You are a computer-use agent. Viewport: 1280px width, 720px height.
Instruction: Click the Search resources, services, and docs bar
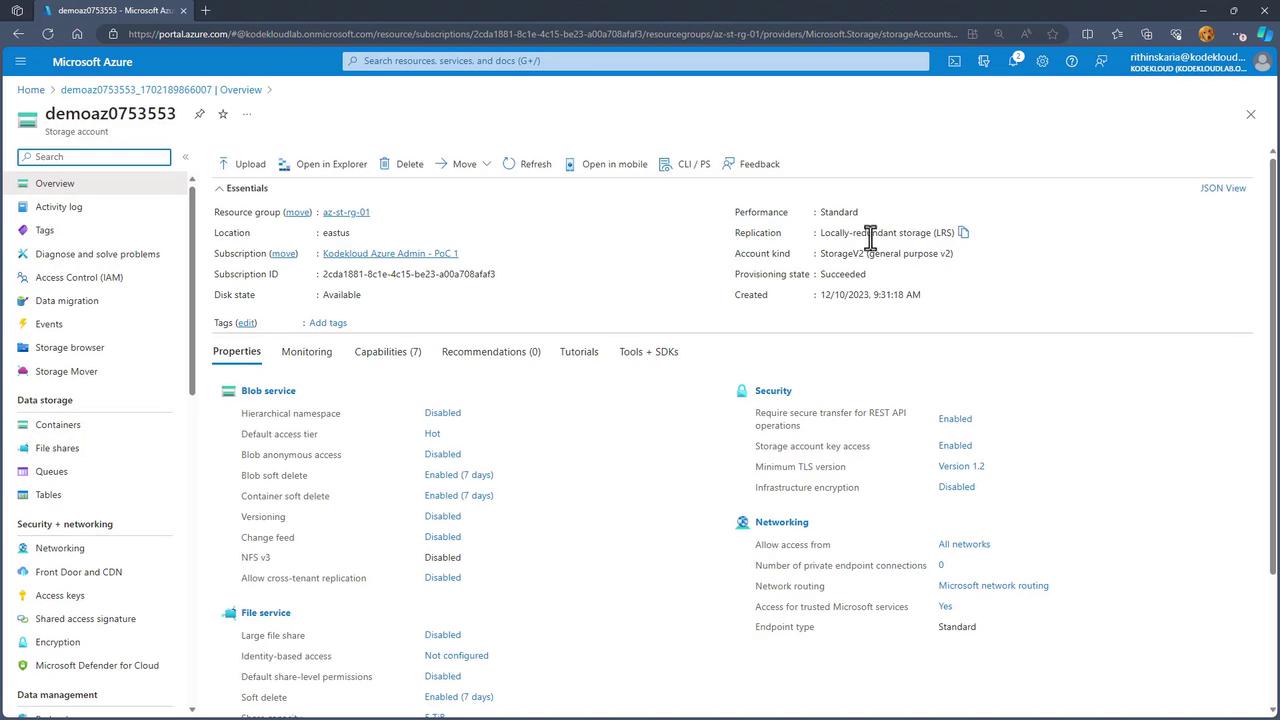point(636,61)
